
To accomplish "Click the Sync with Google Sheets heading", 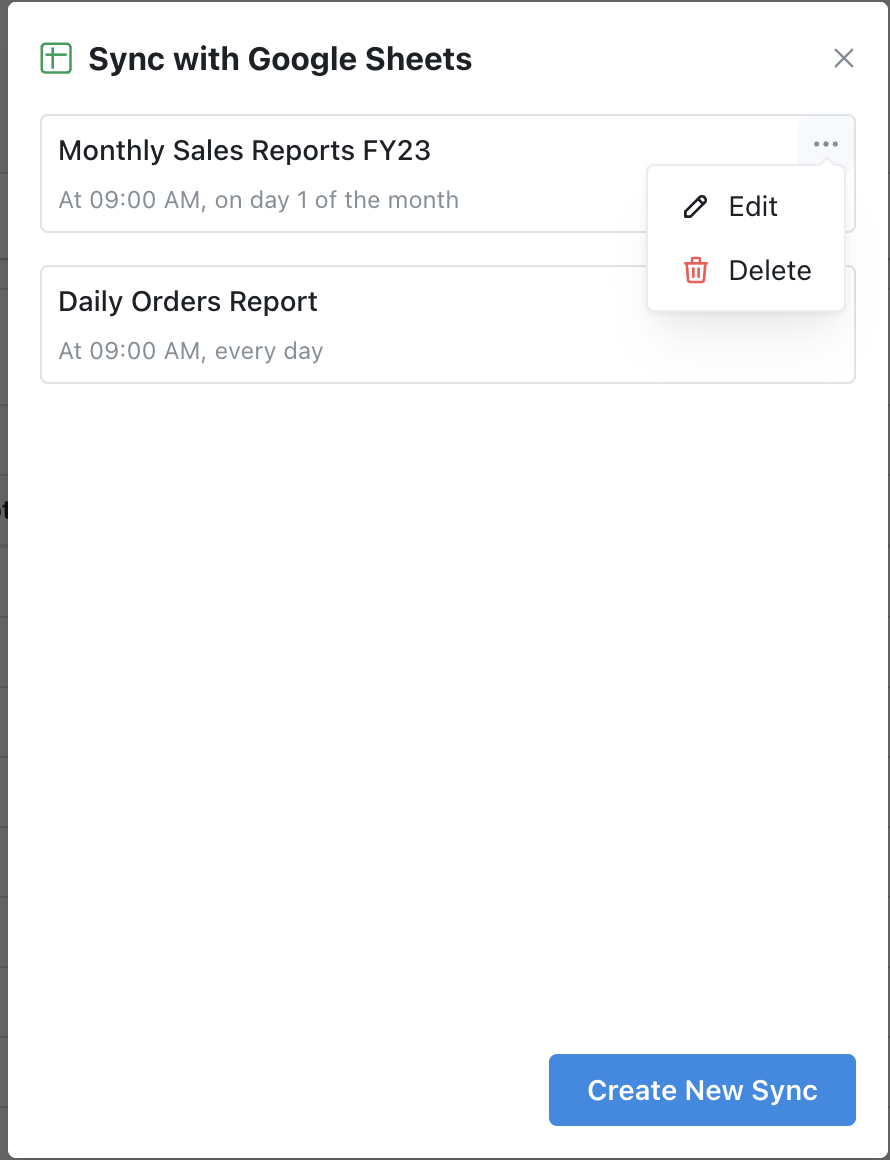I will 280,59.
